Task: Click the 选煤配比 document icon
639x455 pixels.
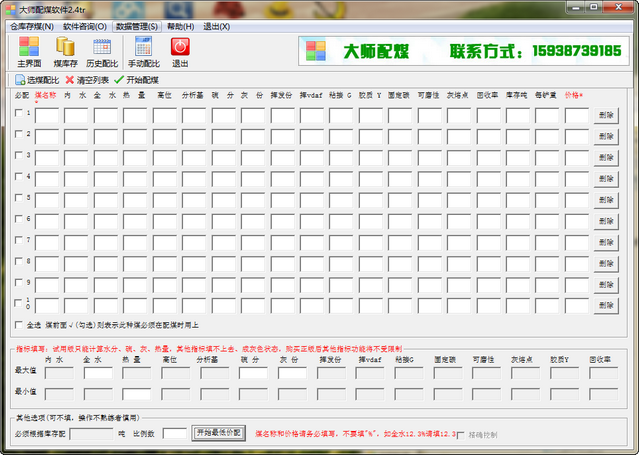Action: tap(20, 80)
